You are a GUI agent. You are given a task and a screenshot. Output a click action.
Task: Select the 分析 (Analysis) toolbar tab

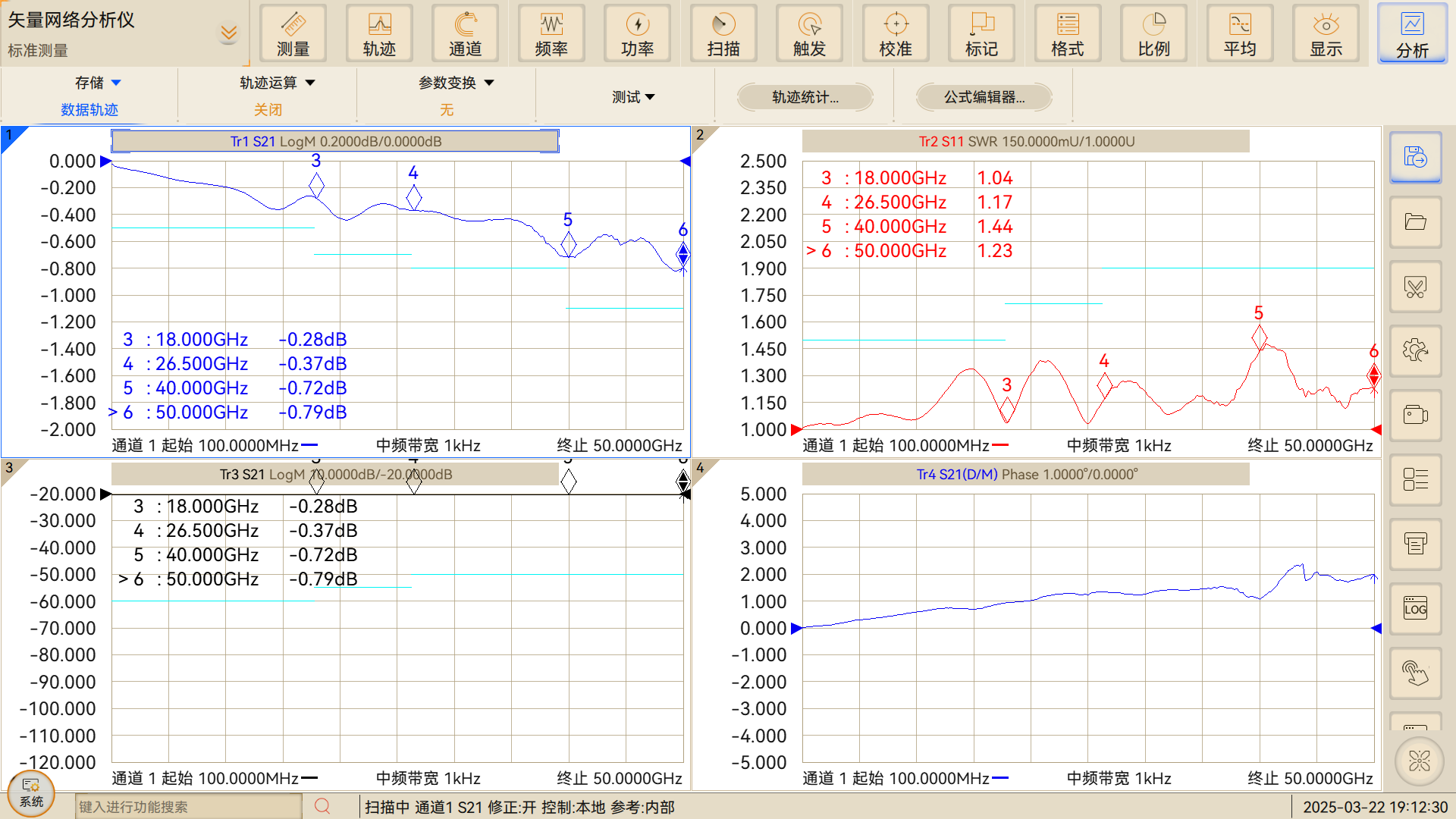click(x=1412, y=33)
